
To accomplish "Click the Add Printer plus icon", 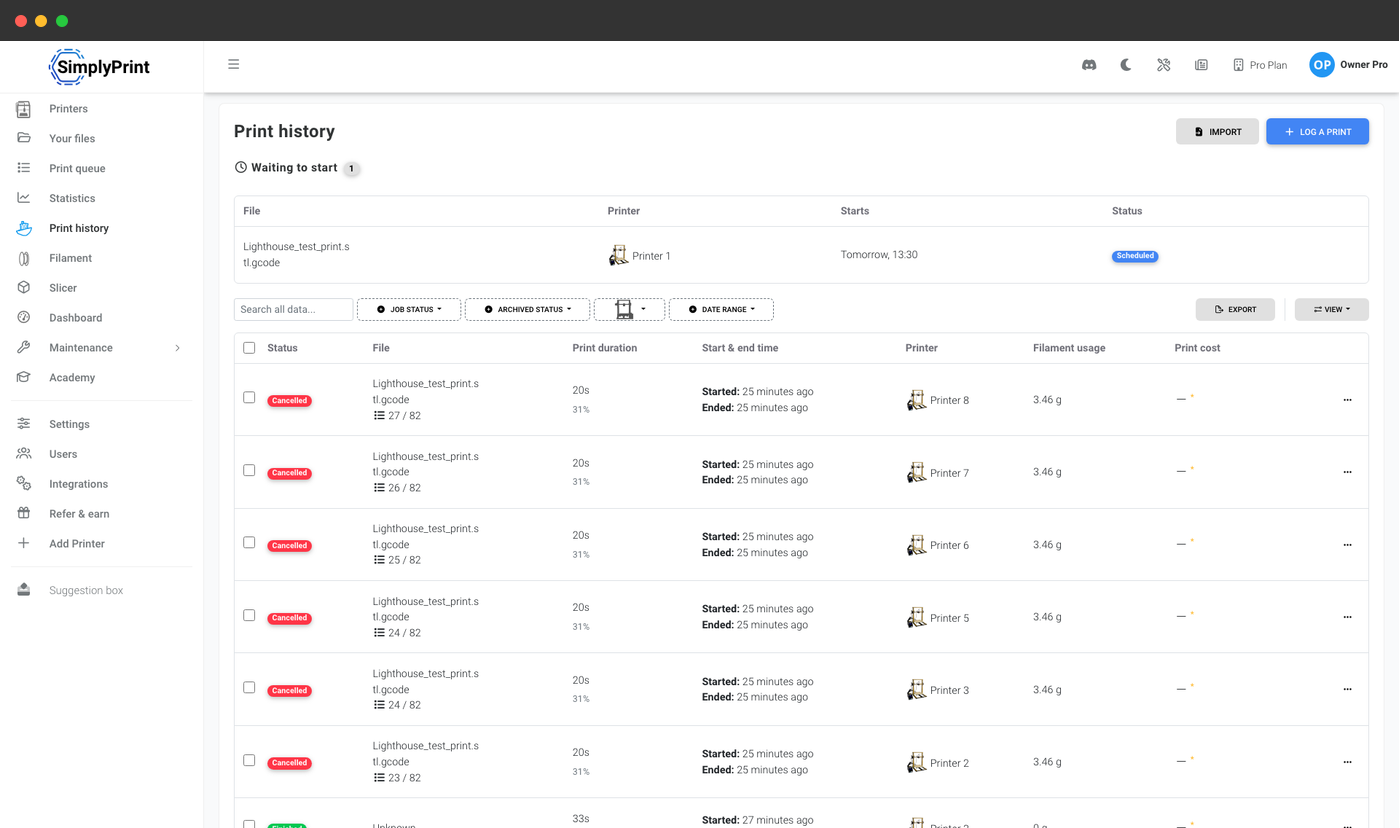I will [x=23, y=544].
